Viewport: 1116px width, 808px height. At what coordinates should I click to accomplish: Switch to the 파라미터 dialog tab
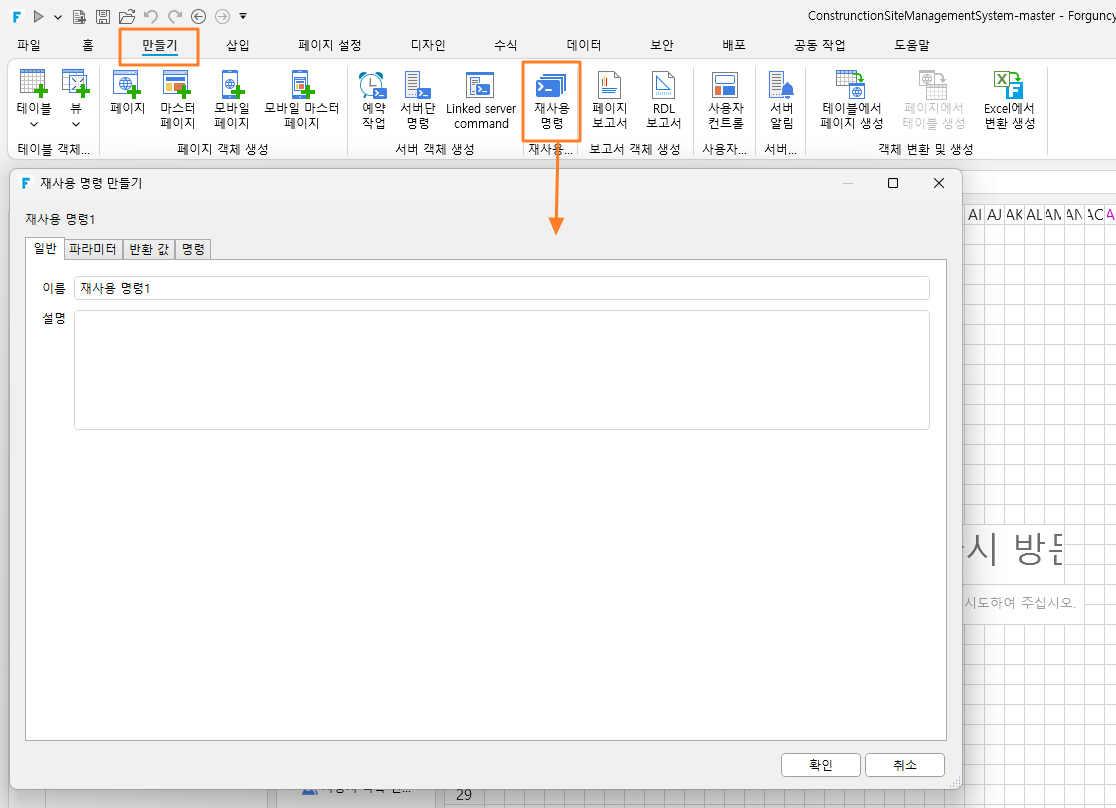pyautogui.click(x=93, y=249)
